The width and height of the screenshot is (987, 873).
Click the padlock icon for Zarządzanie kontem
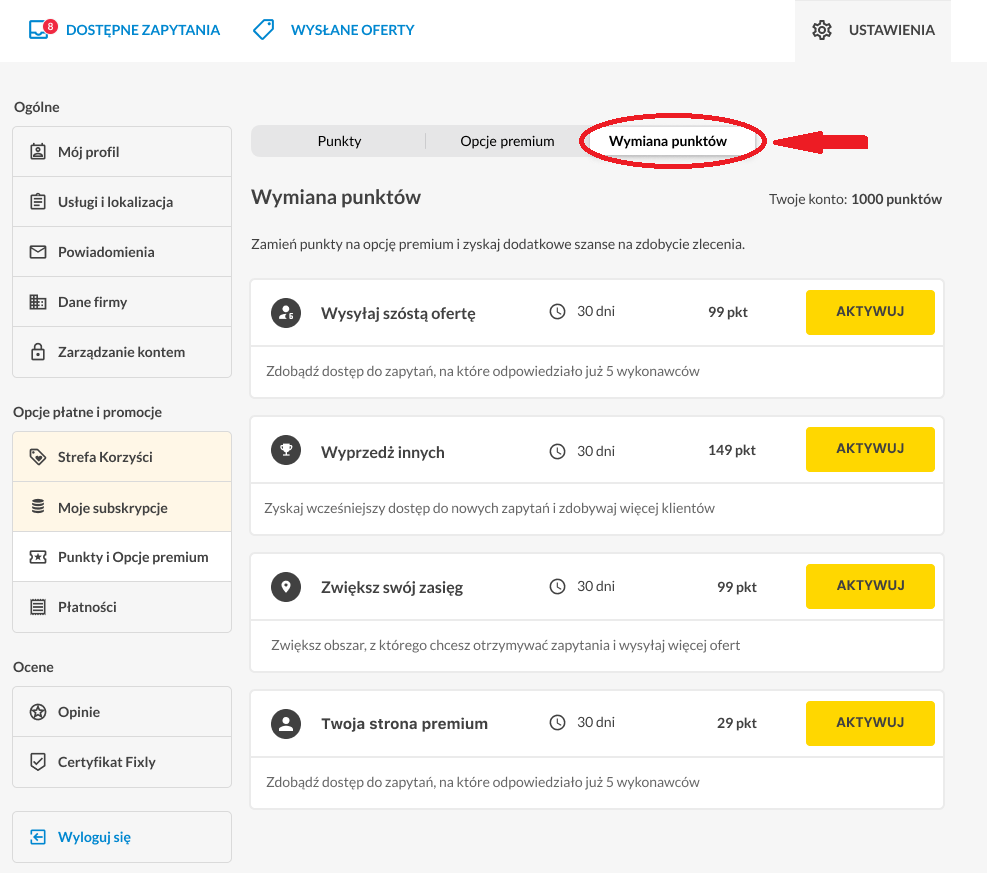(38, 352)
